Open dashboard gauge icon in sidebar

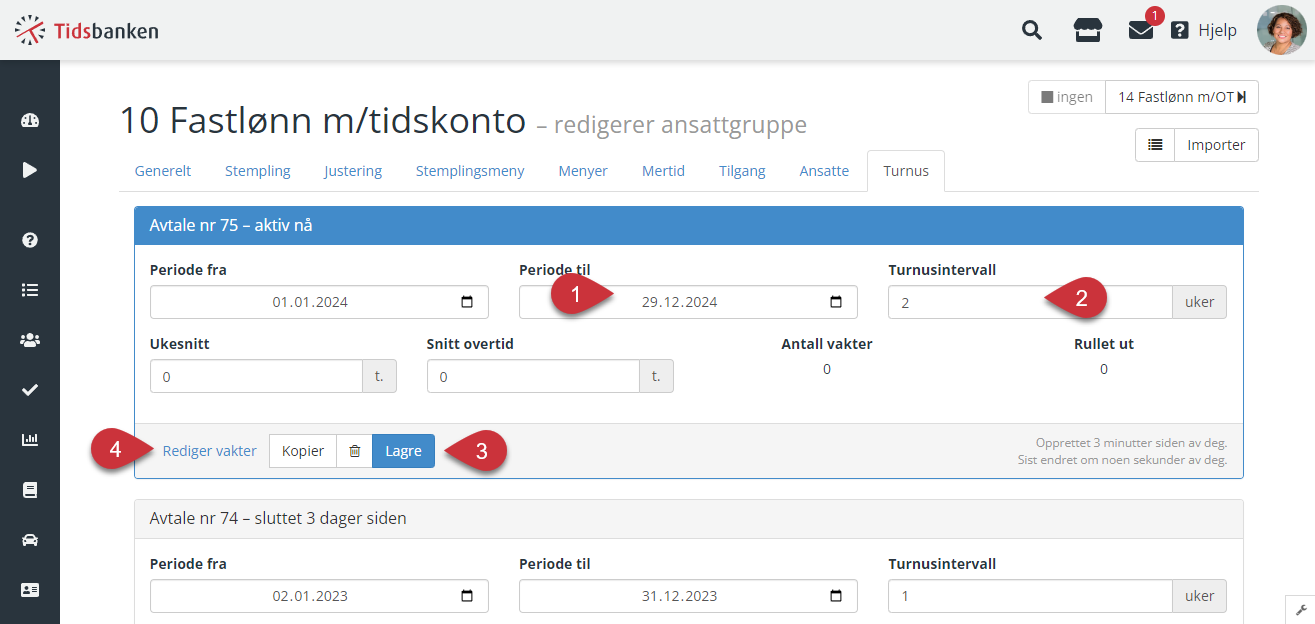coord(30,121)
